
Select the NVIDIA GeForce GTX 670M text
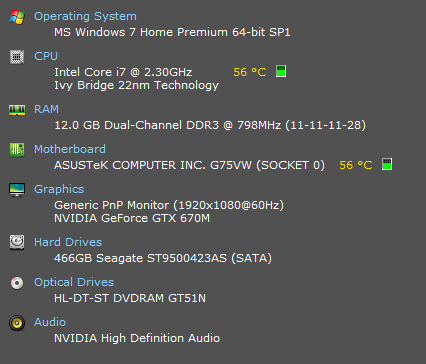132,218
